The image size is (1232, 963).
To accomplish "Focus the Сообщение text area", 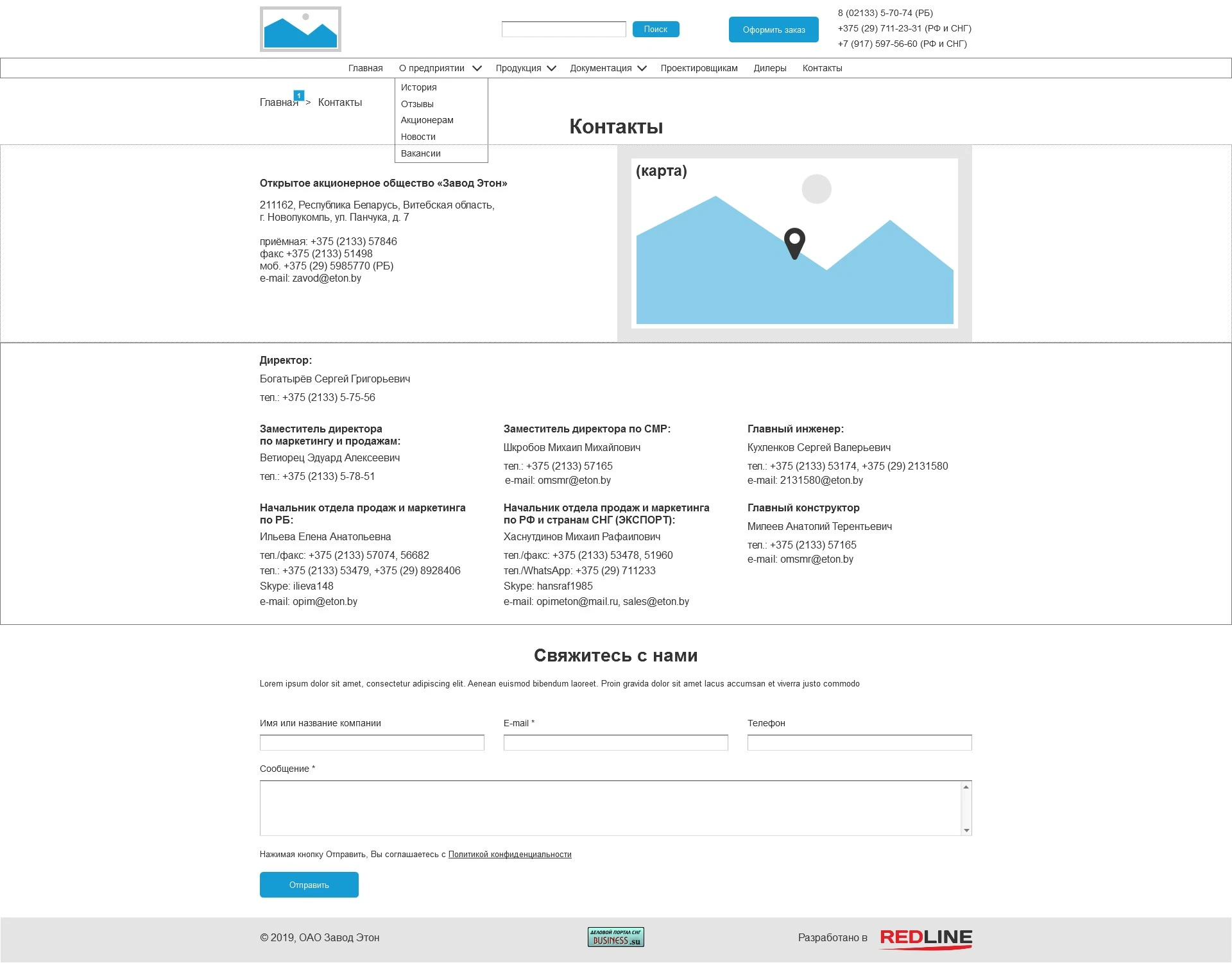I will click(x=616, y=808).
